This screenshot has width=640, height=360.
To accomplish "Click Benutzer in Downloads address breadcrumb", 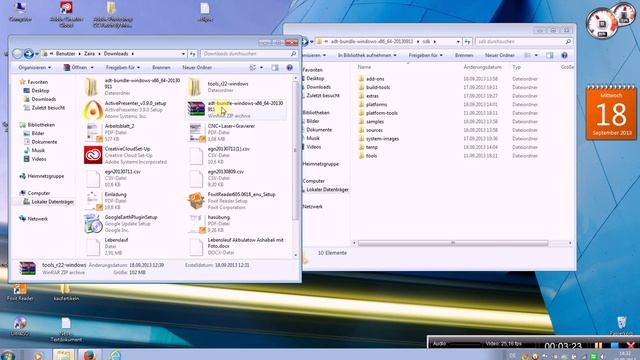I will click(x=65, y=53).
